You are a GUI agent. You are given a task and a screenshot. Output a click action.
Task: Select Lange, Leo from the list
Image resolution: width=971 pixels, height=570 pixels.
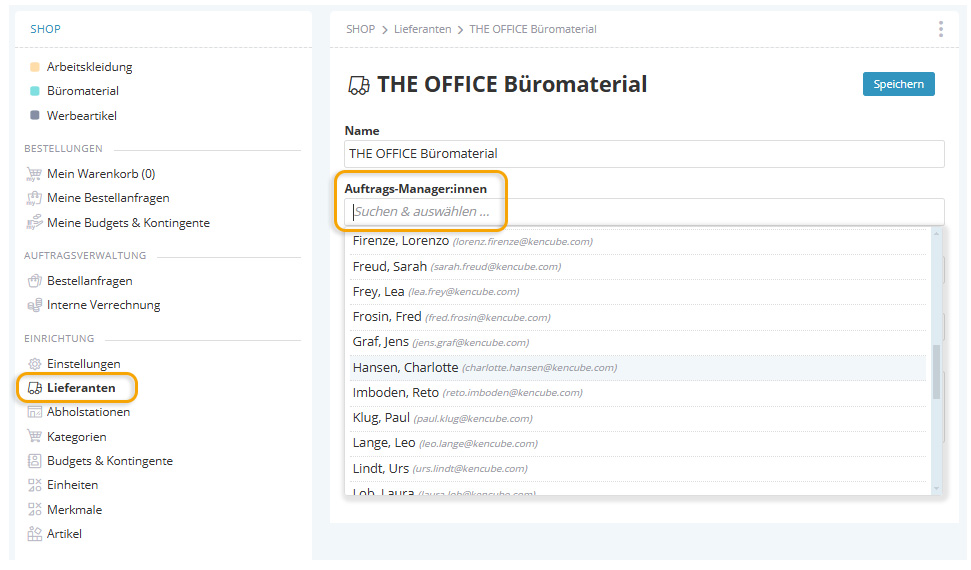tap(638, 444)
